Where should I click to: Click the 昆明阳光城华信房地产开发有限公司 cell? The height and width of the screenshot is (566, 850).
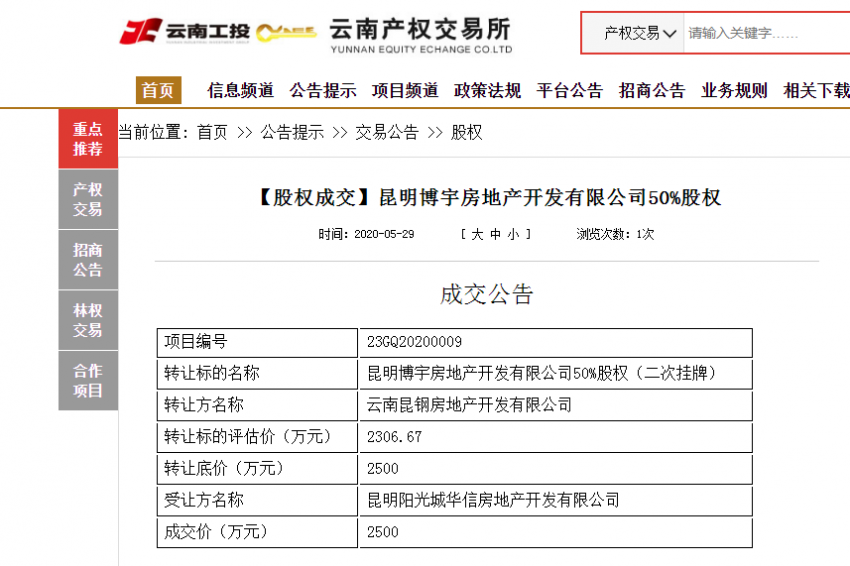pos(556,500)
